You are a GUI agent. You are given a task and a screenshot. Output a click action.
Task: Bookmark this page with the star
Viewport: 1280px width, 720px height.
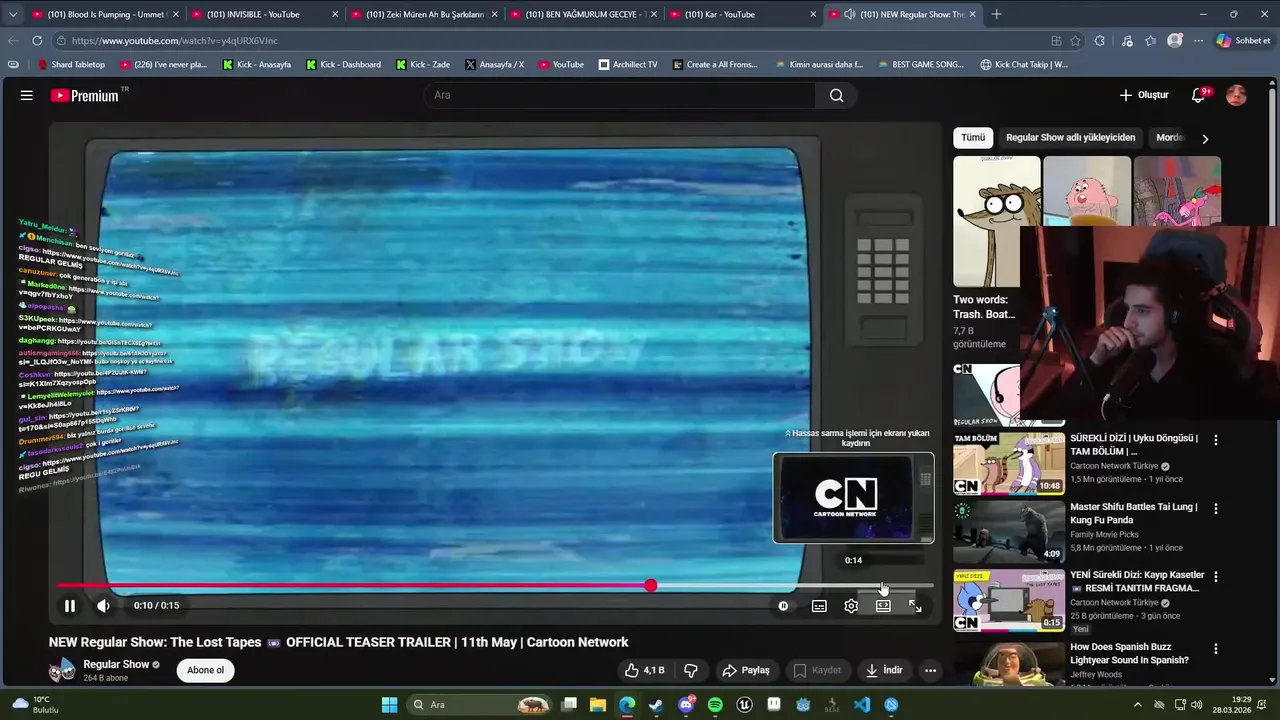[1075, 41]
